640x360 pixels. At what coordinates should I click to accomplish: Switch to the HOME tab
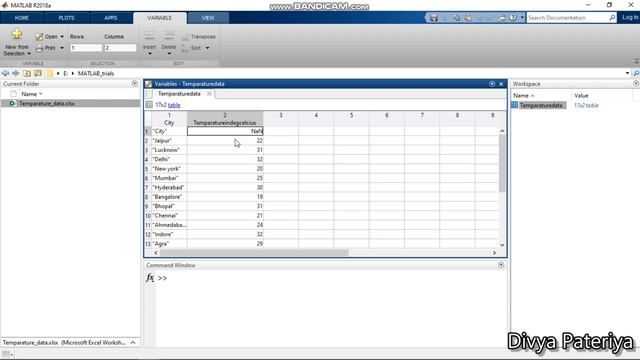tap(22, 18)
